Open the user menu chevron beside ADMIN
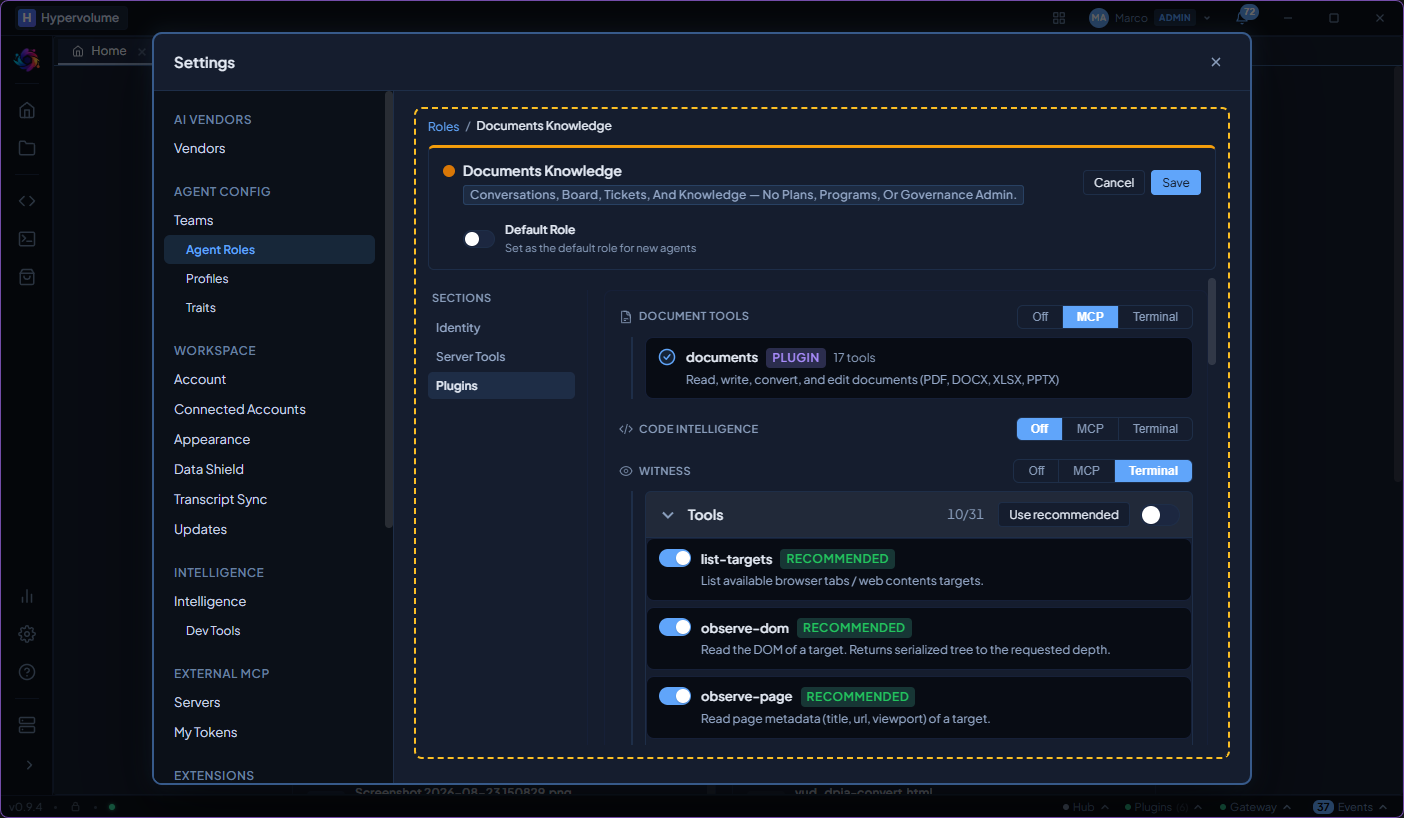The height and width of the screenshot is (818, 1404). click(x=1207, y=18)
